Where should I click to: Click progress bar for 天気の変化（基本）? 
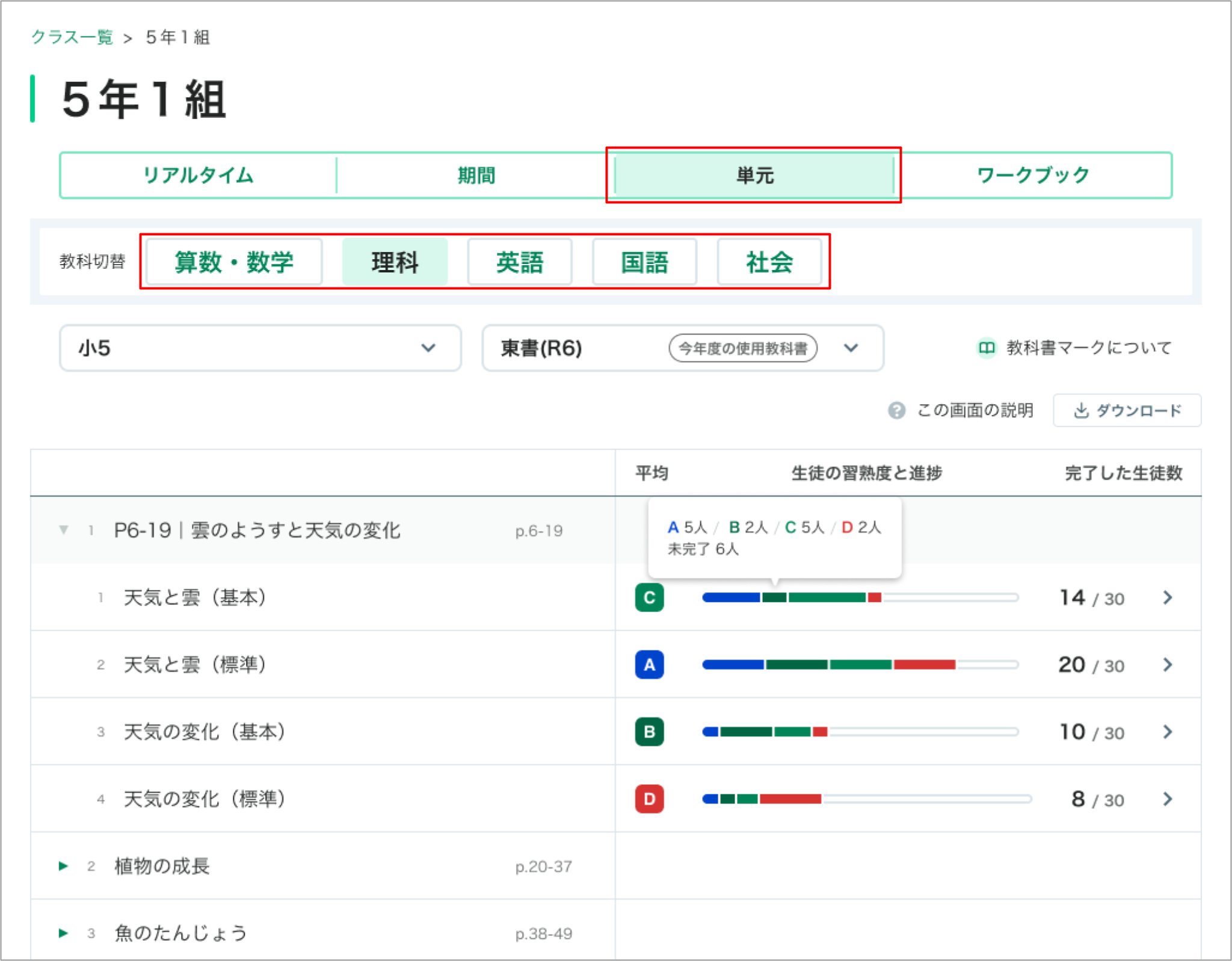[x=860, y=732]
